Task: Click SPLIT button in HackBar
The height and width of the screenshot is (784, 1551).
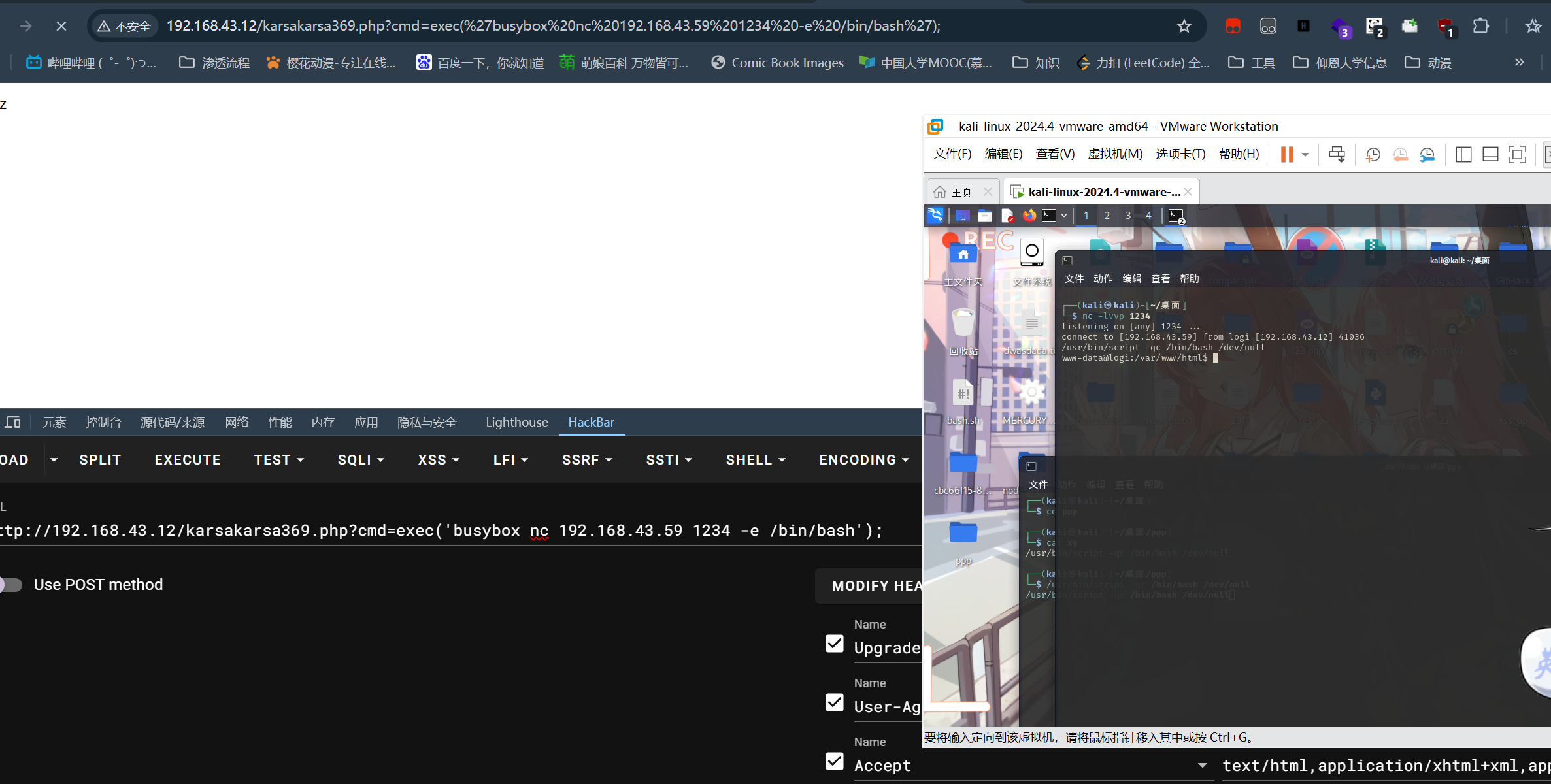Action: (100, 460)
